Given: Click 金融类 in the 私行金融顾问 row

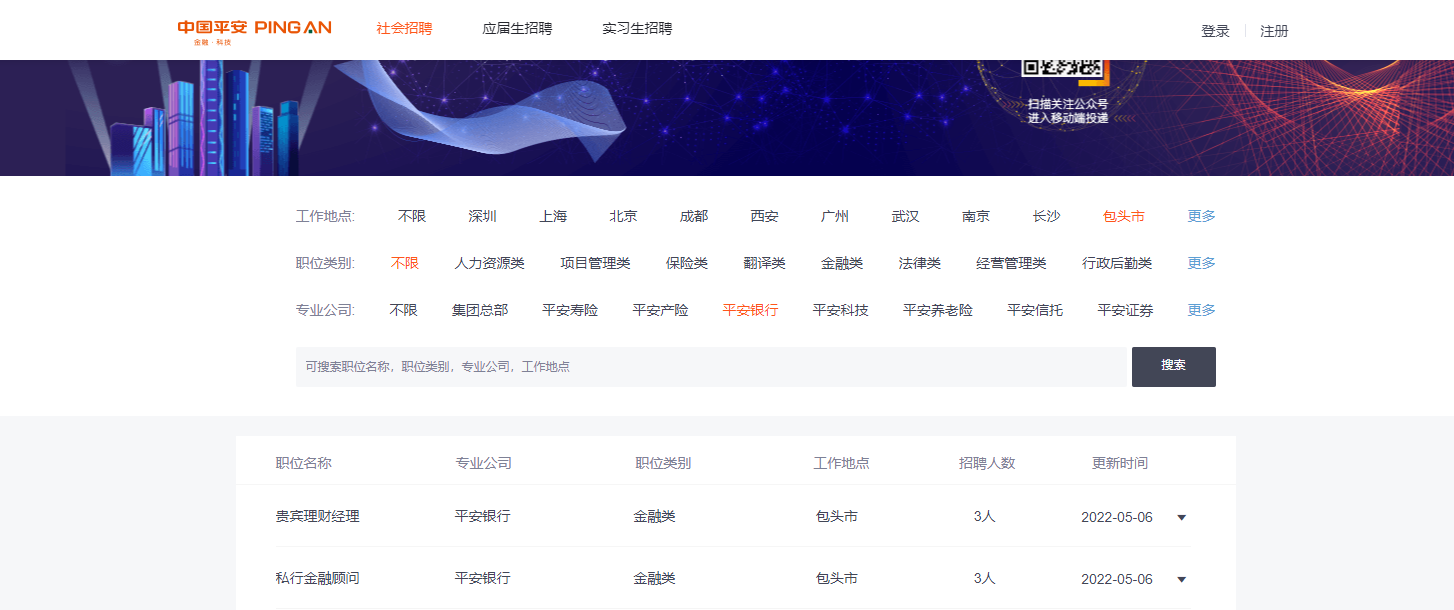Looking at the screenshot, I should (x=655, y=579).
